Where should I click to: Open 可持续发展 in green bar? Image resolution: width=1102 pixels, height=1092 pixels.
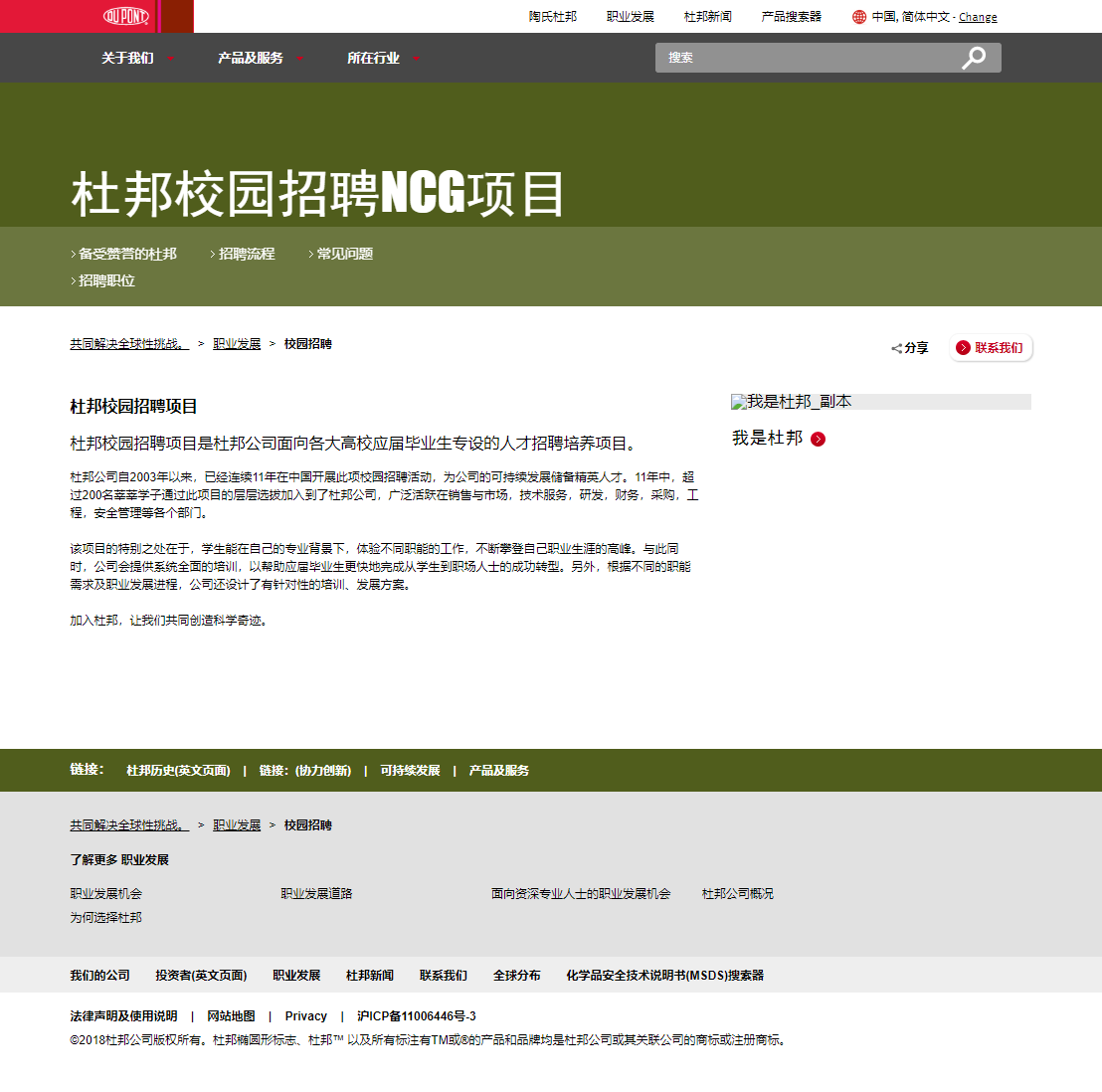[x=410, y=771]
